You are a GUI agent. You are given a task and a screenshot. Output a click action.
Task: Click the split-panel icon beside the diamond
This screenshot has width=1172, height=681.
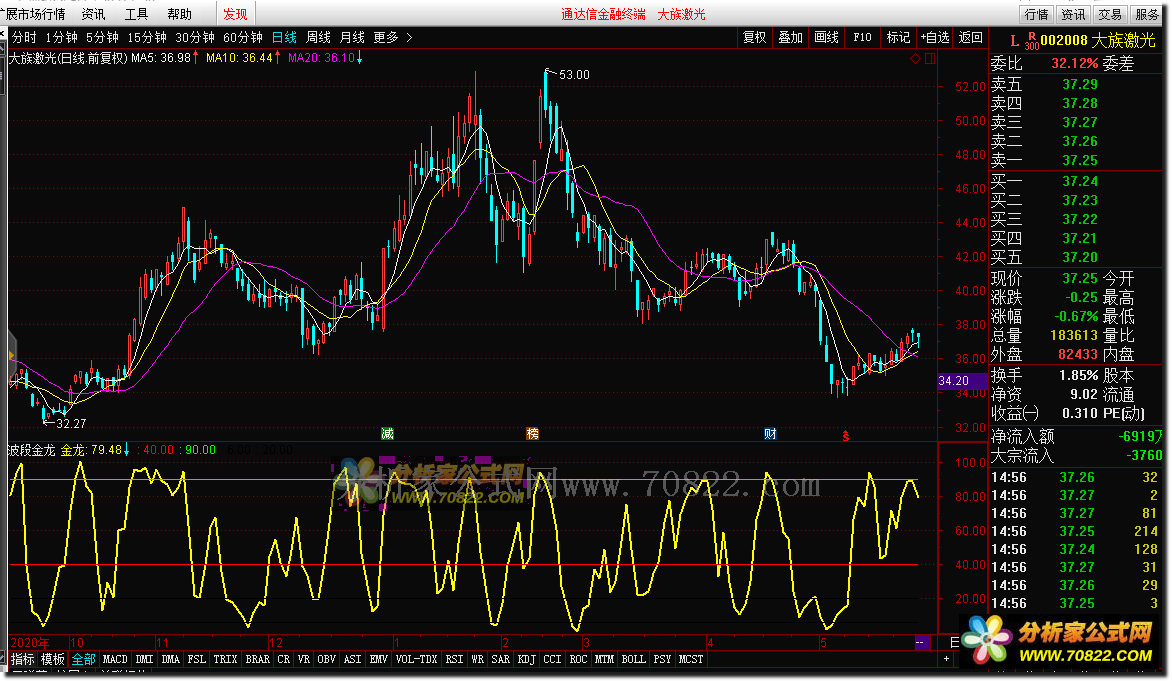pyautogui.click(x=930, y=58)
